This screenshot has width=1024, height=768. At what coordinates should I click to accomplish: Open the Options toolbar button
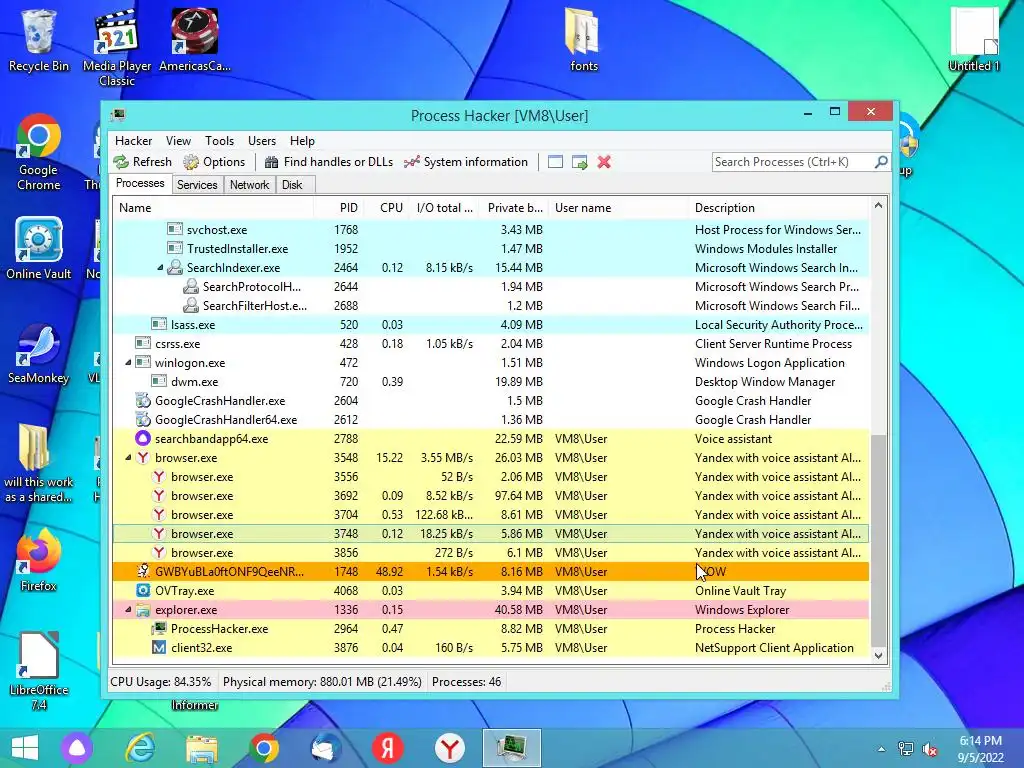click(x=214, y=162)
